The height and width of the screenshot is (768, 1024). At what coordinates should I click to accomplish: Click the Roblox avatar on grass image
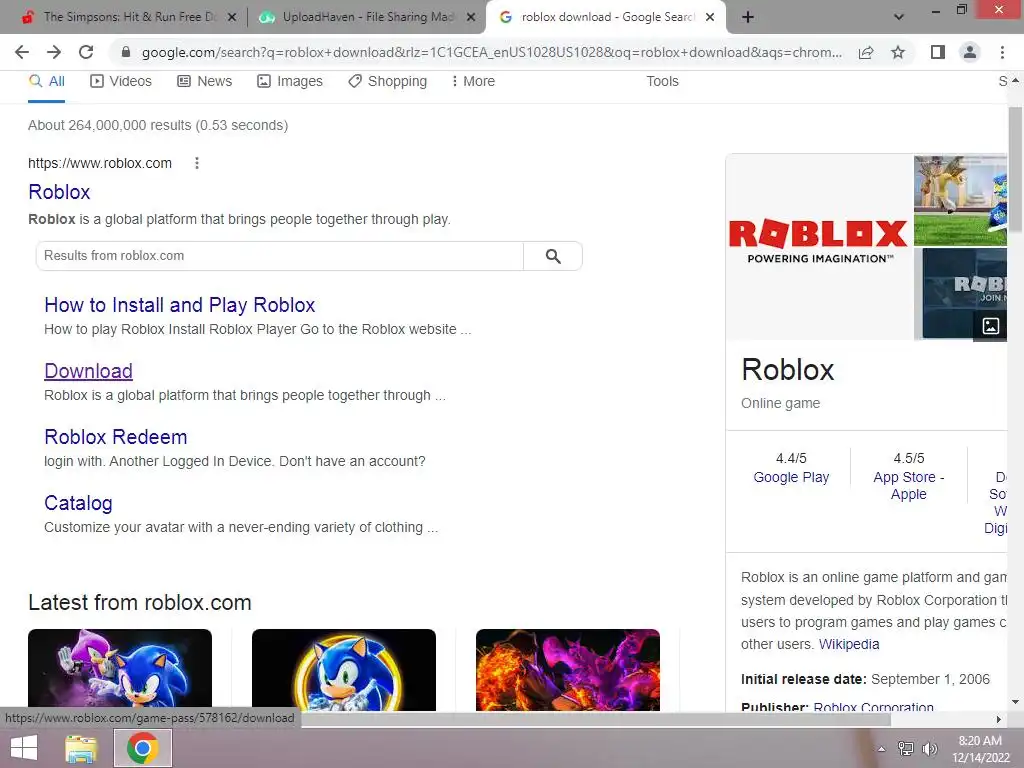[961, 200]
